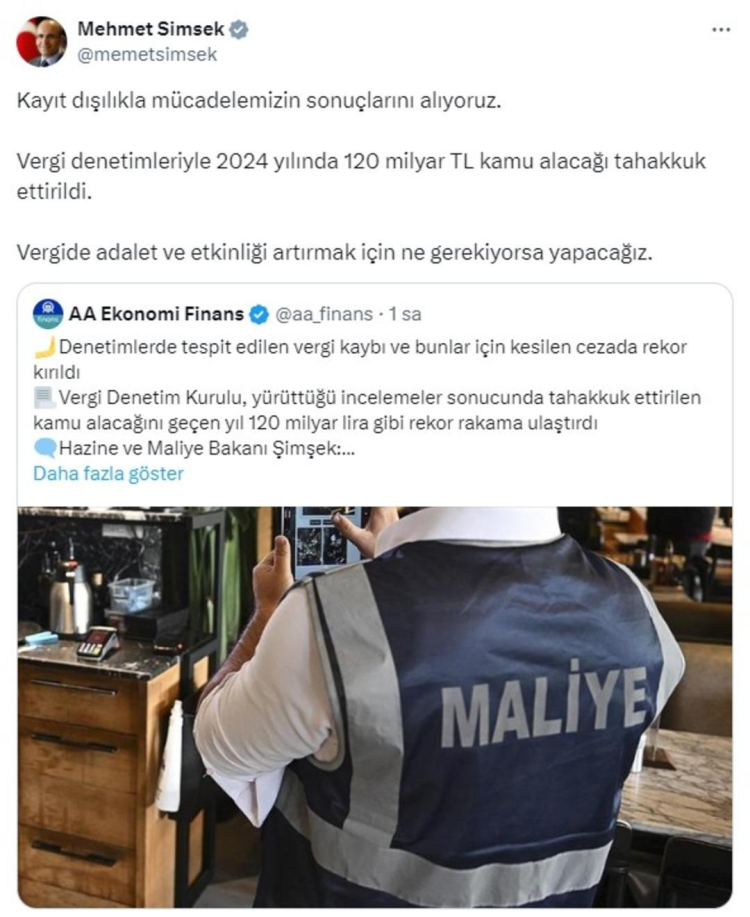Open the three-dot more options menu
The width and height of the screenshot is (750, 917).
tap(721, 30)
